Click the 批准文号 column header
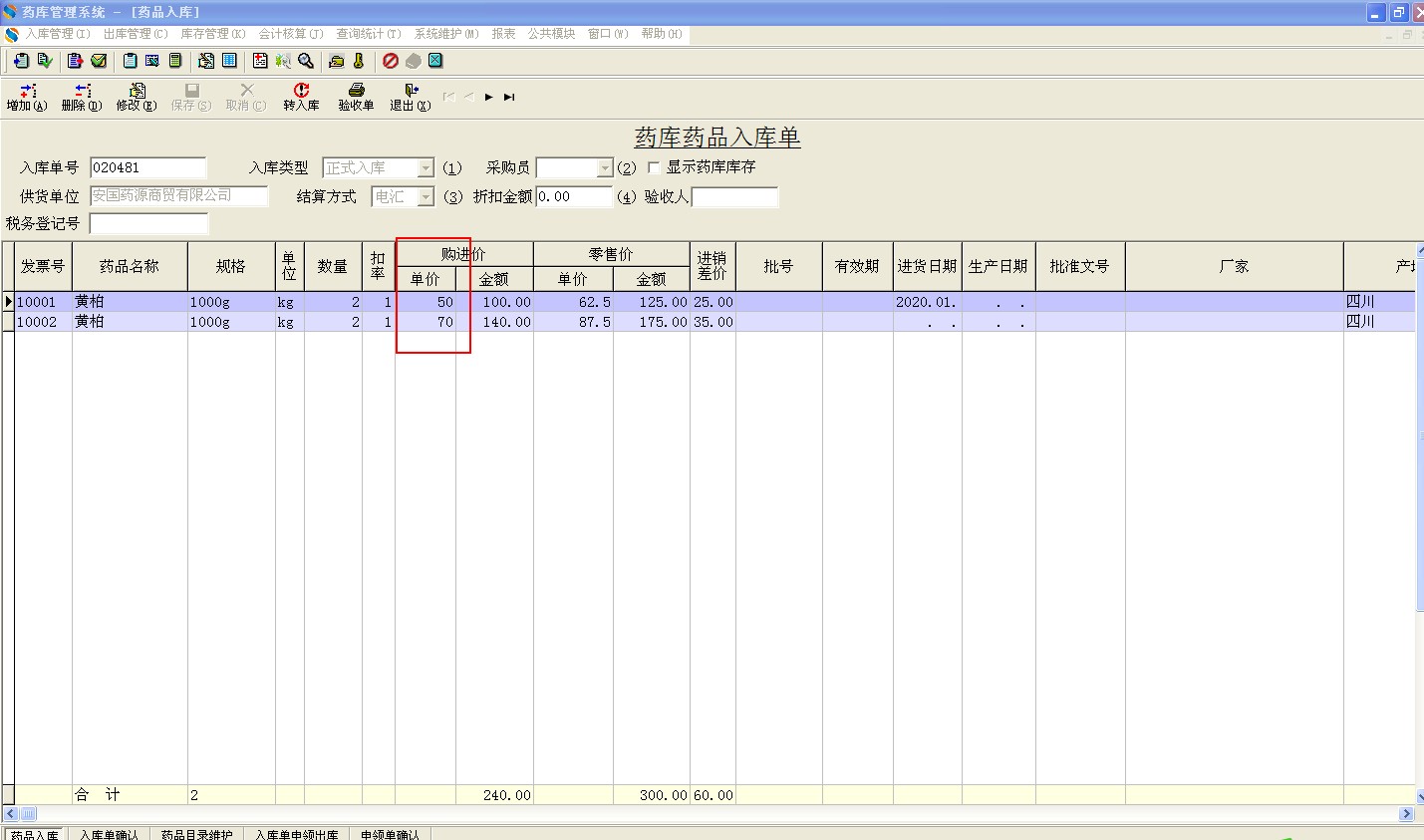 tap(1080, 266)
